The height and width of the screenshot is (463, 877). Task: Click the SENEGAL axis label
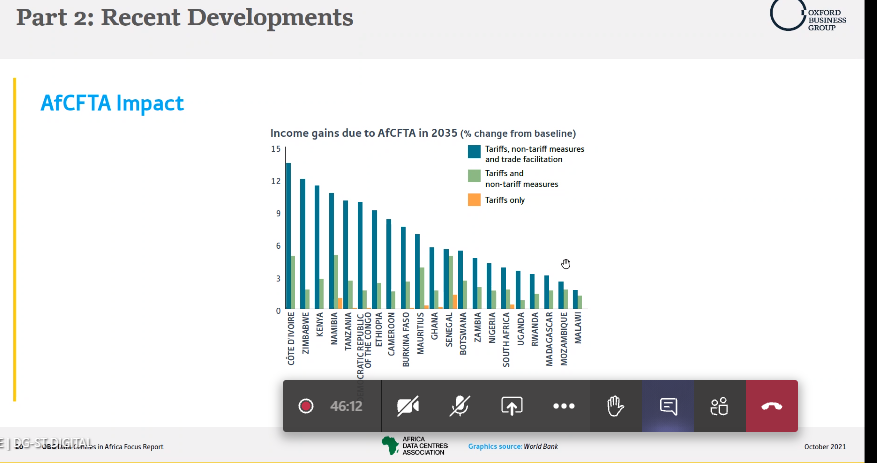point(449,329)
